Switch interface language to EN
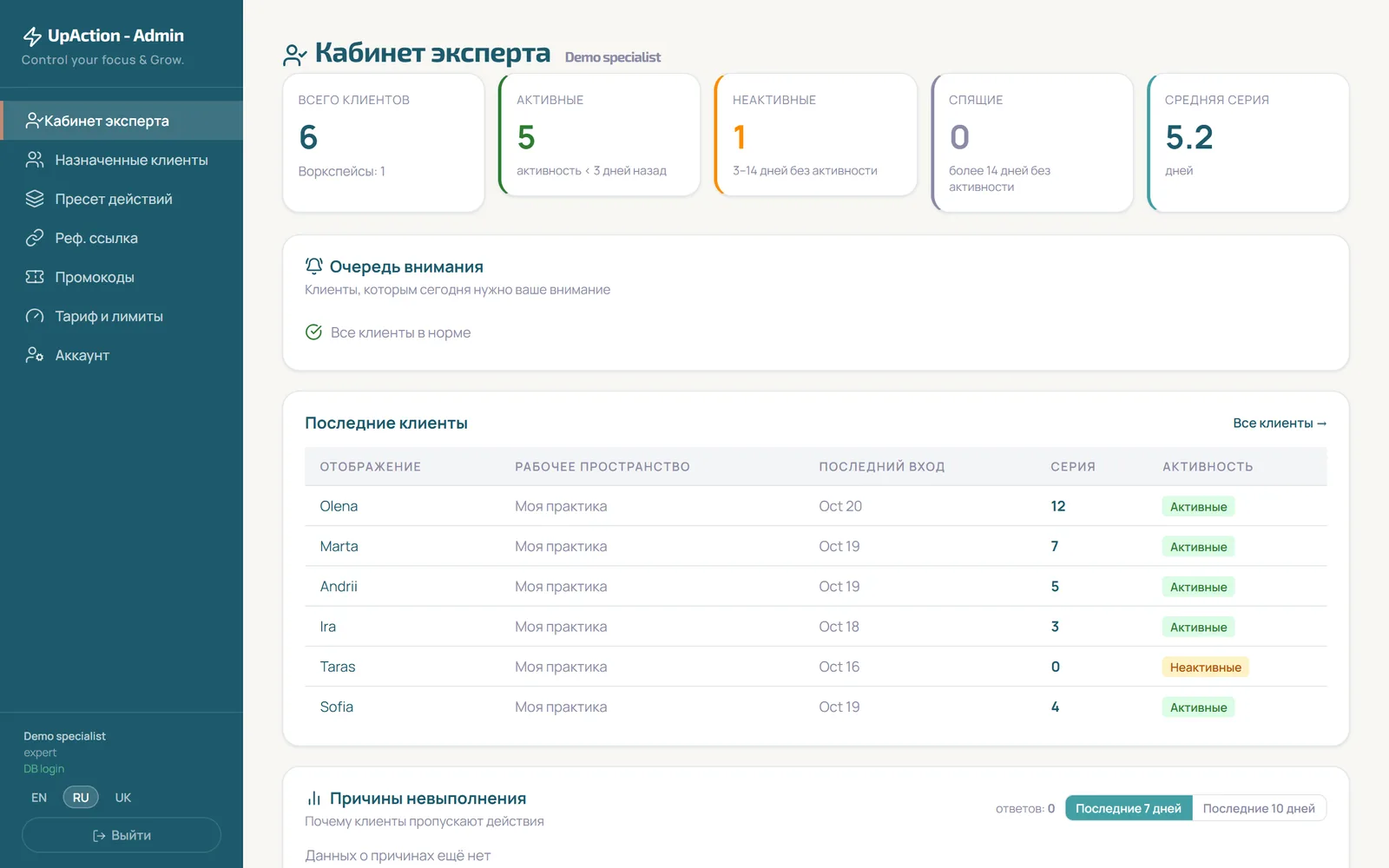1389x868 pixels. (39, 798)
